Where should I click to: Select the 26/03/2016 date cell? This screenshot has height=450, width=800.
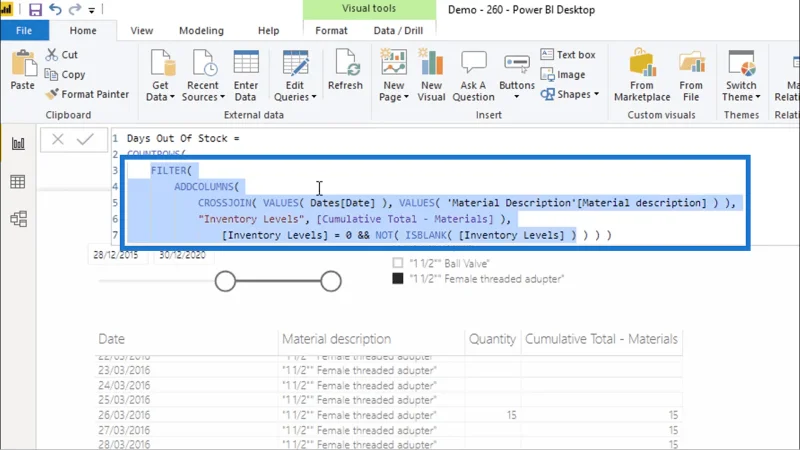pos(124,415)
